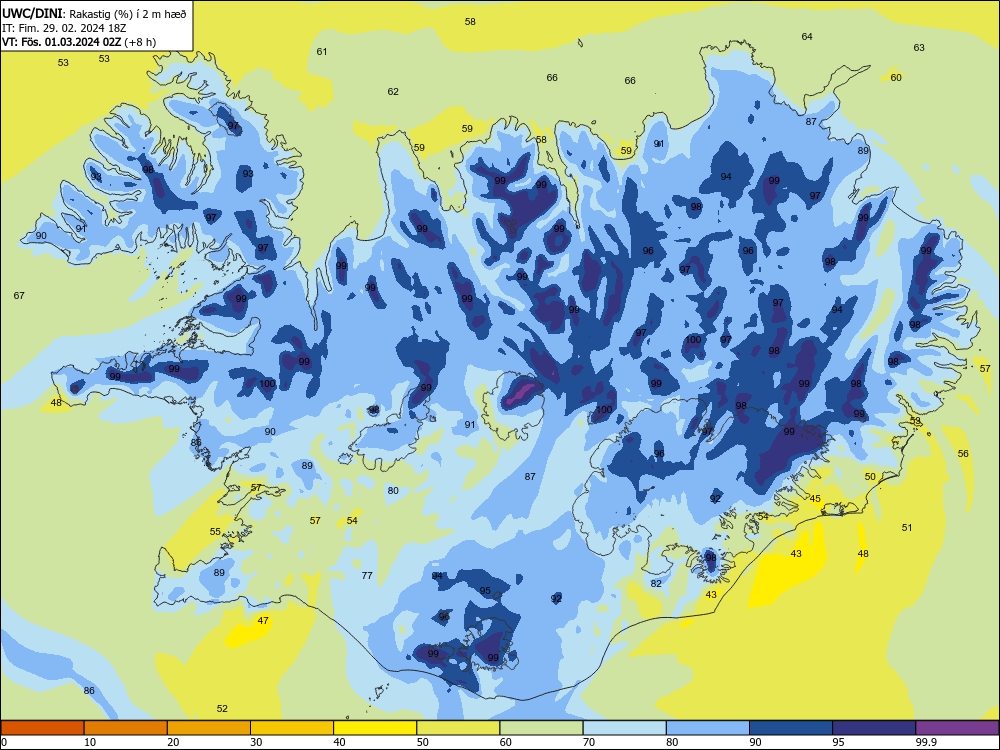
Task: Click the dark orange 0–10 legend swatch
Action: point(42,728)
